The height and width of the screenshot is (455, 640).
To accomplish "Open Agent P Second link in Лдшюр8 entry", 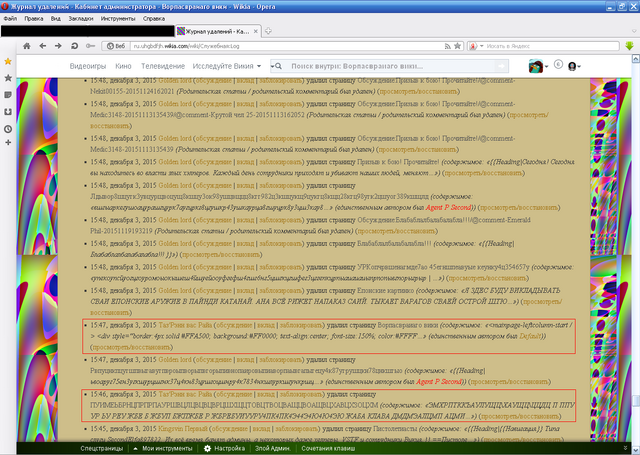I will pyautogui.click(x=448, y=207).
